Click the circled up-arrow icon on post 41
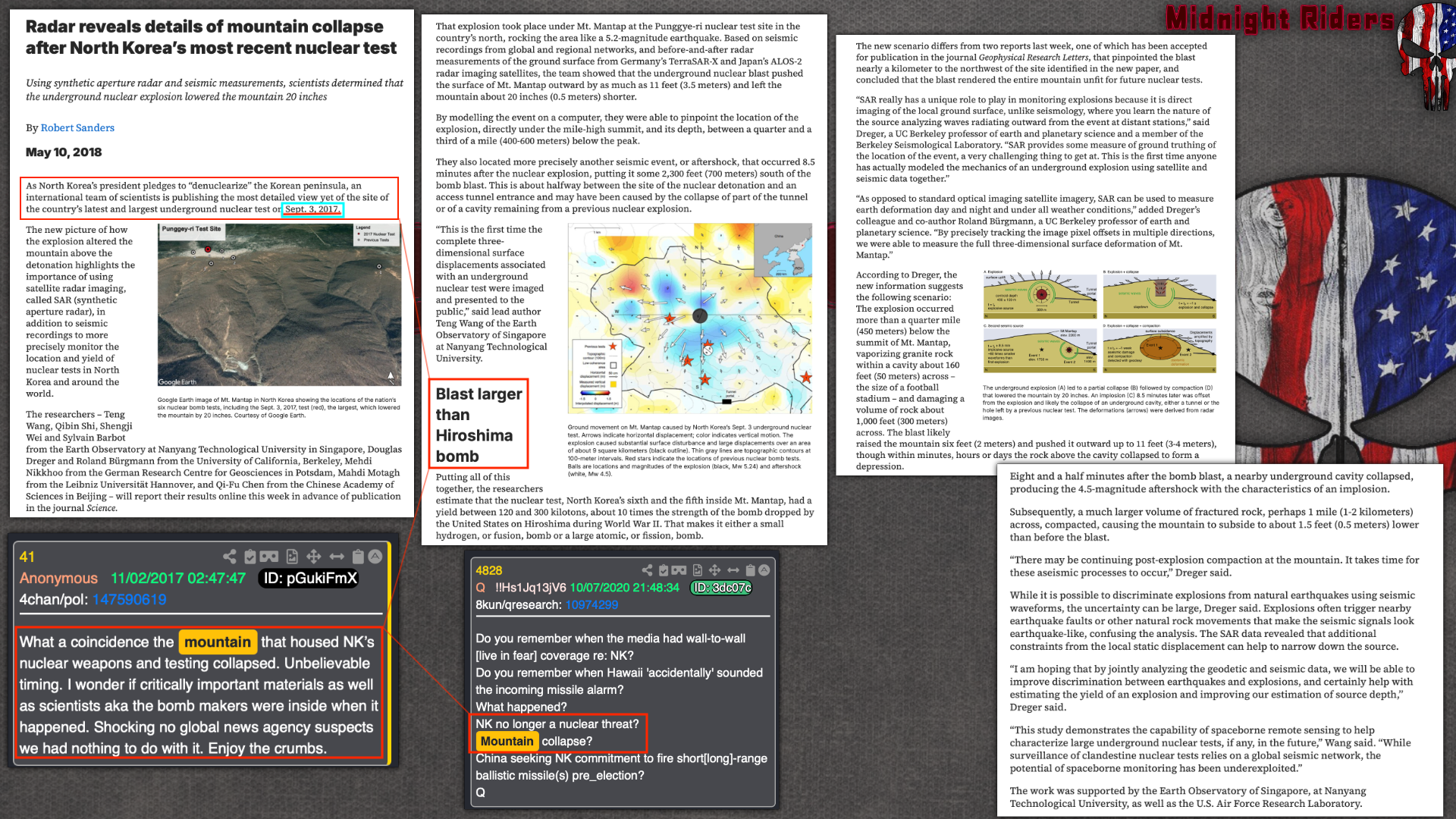The image size is (1456, 819). 375,557
